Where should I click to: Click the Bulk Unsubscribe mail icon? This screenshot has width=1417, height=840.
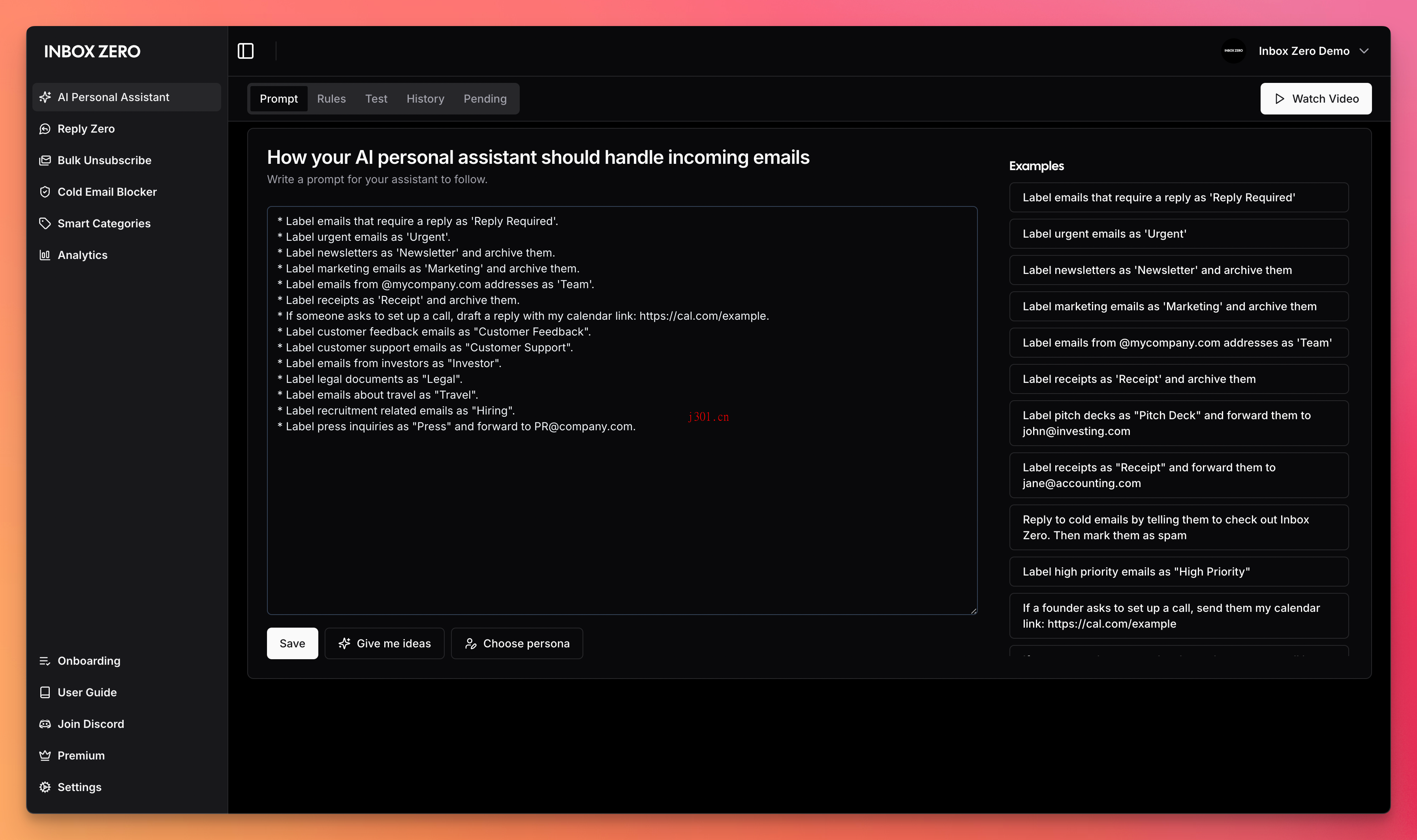[x=45, y=161]
